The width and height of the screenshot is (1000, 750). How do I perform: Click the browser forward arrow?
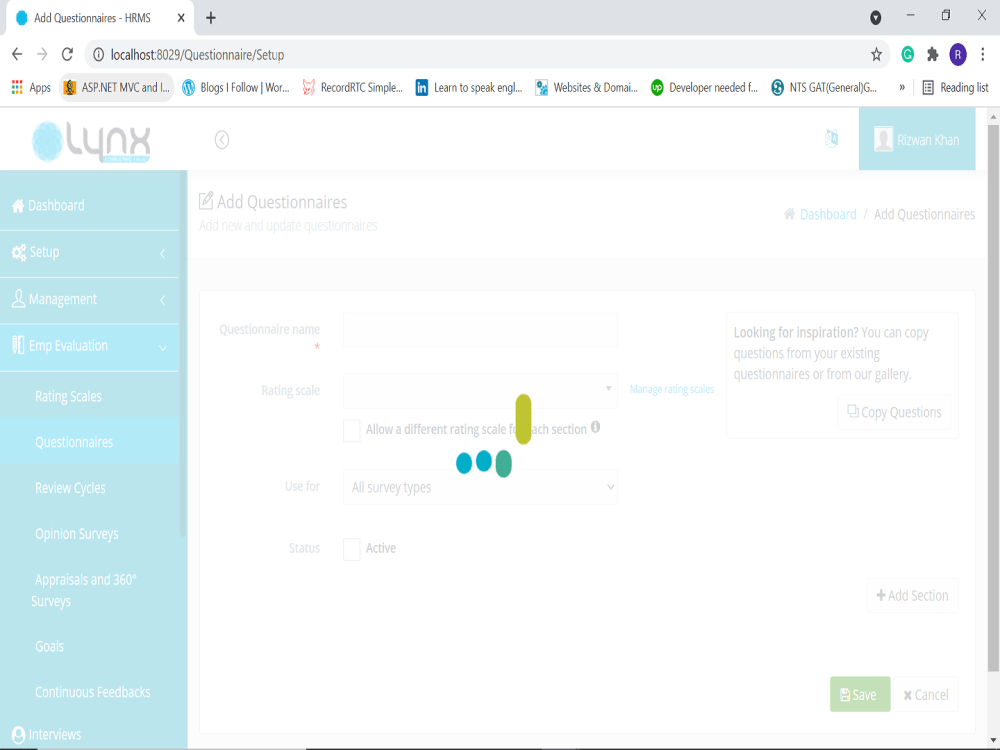(42, 55)
